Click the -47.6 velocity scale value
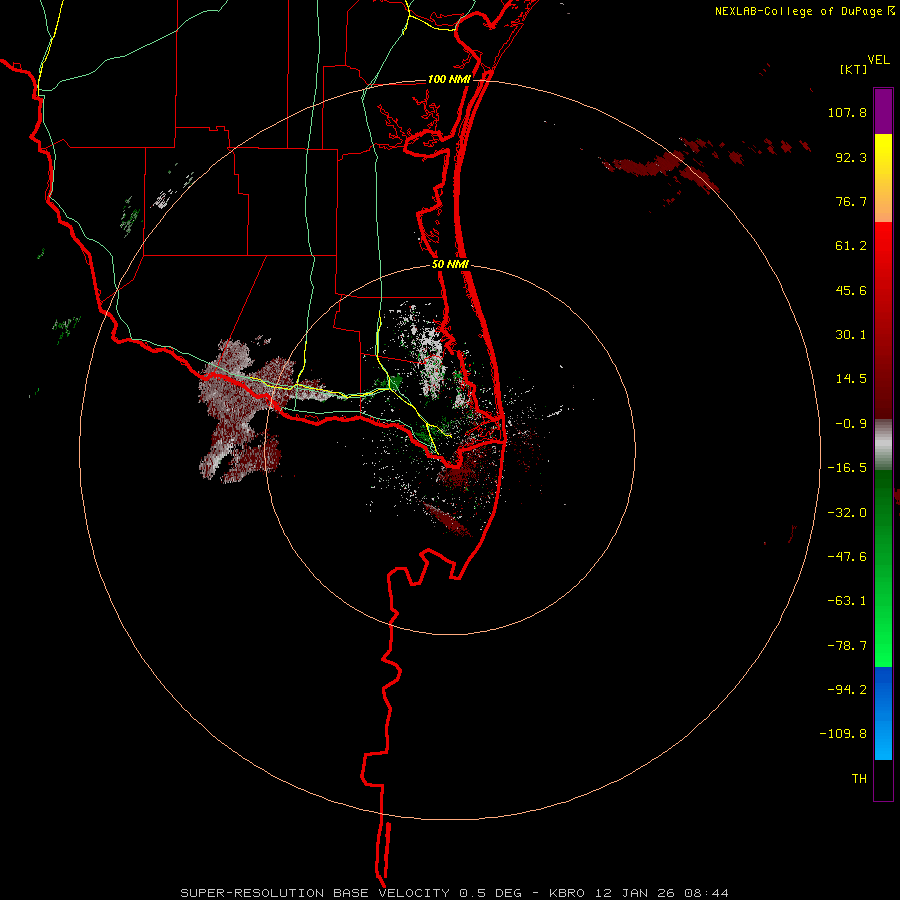Screen dimensions: 900x900 847,557
